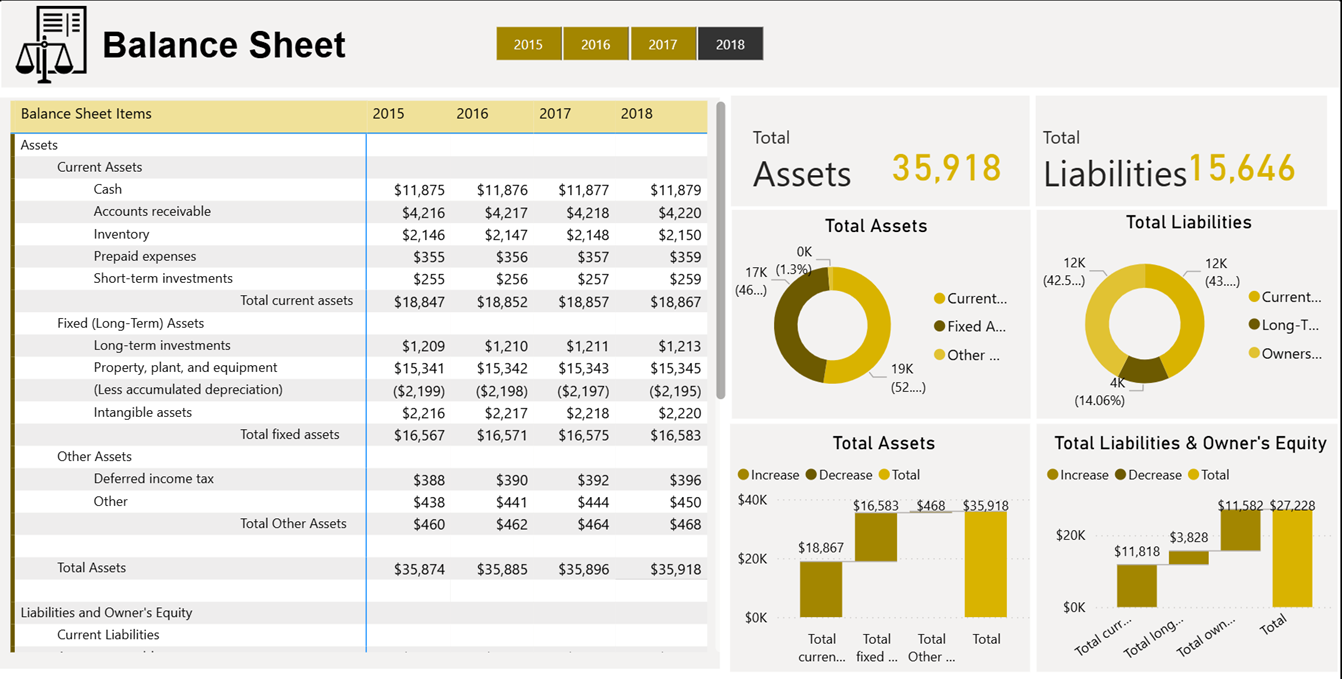Click the Total legend dot in Total Assets waterfall
Screen dimensions: 1342x679
click(885, 474)
